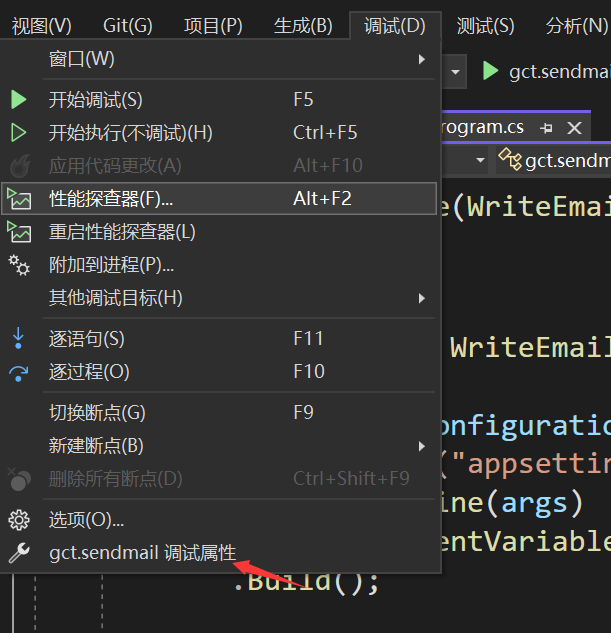Open the 生成(B) menu
611x633 pixels.
coord(303,26)
